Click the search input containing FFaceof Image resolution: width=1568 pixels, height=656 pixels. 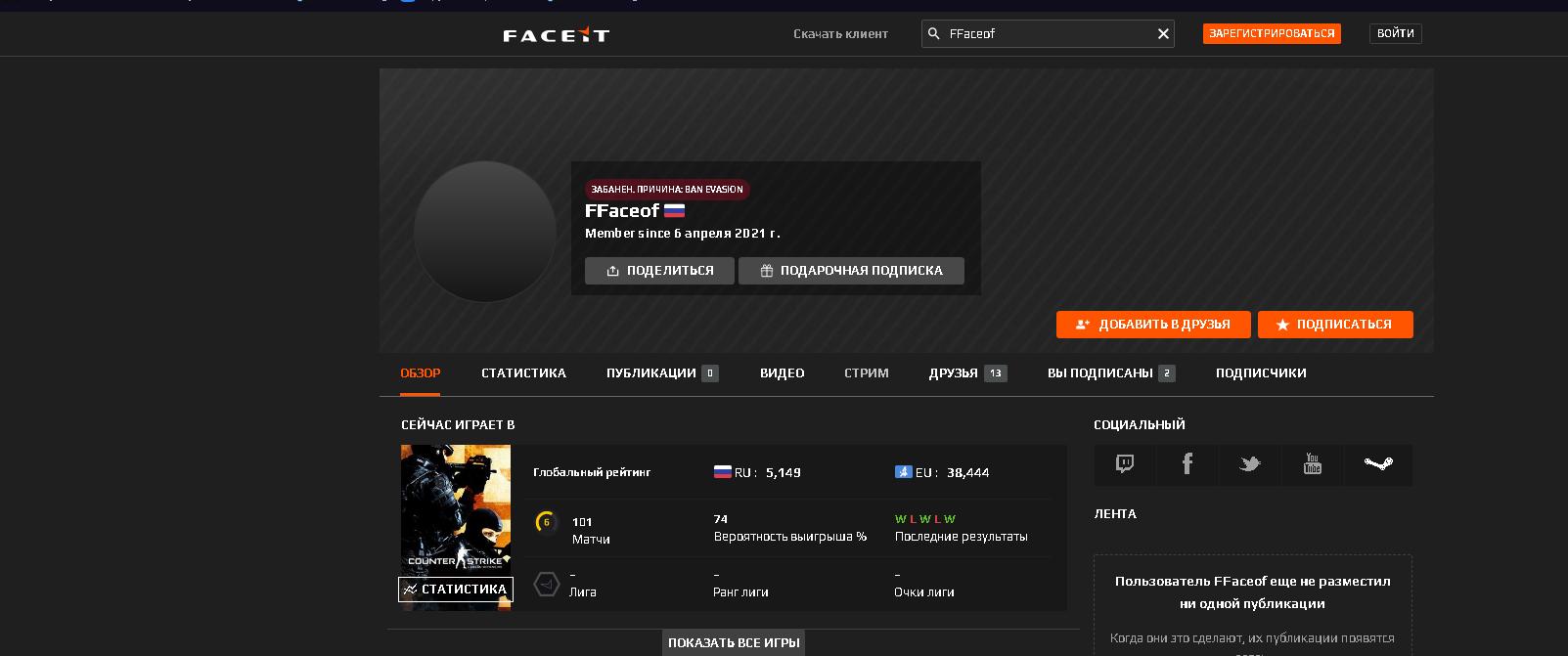1048,34
